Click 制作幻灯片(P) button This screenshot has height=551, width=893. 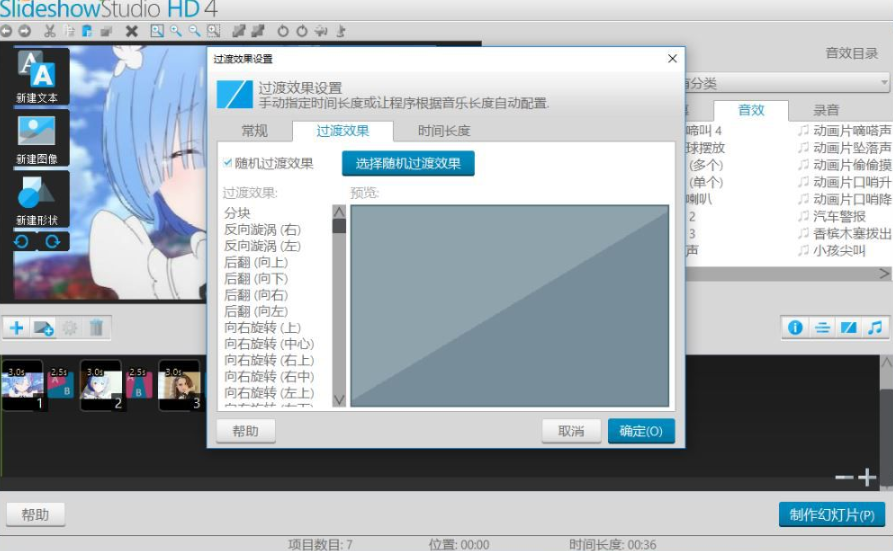coord(831,515)
